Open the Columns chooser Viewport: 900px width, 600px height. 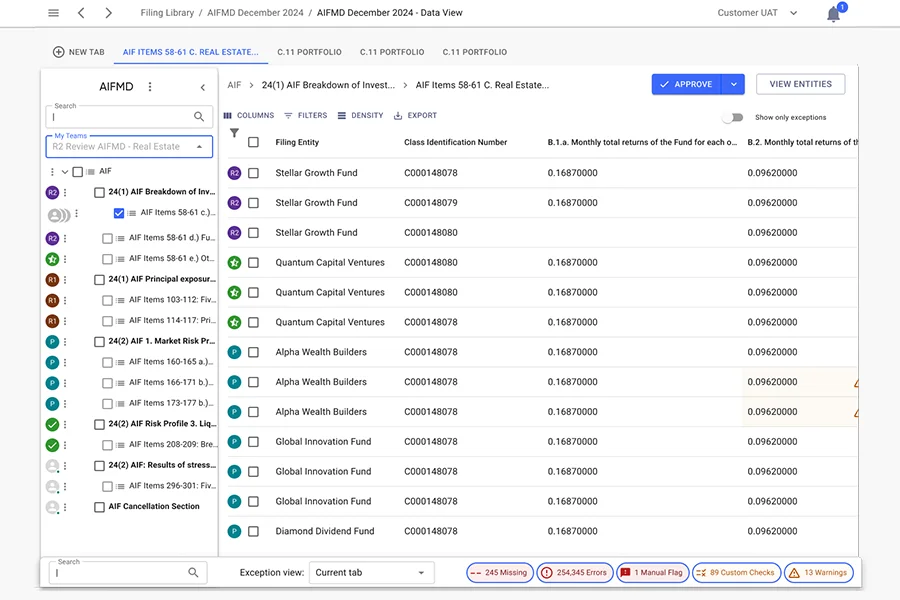point(248,116)
